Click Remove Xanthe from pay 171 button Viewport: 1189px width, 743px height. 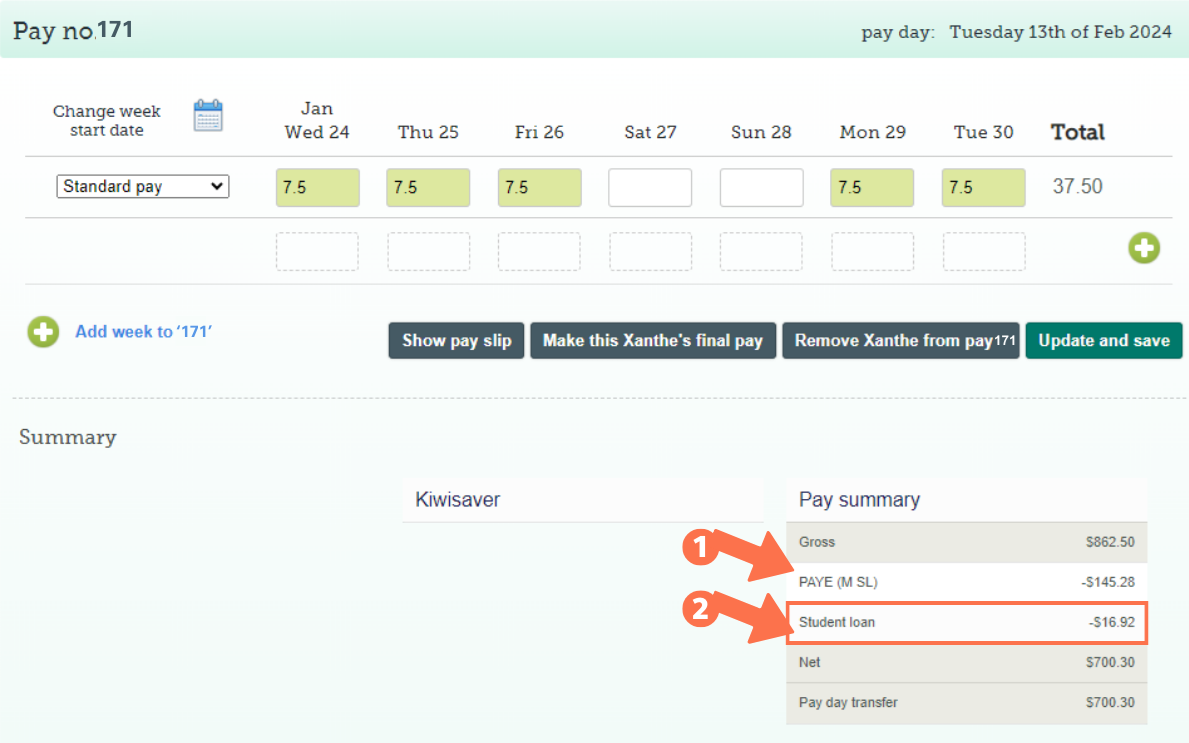900,341
